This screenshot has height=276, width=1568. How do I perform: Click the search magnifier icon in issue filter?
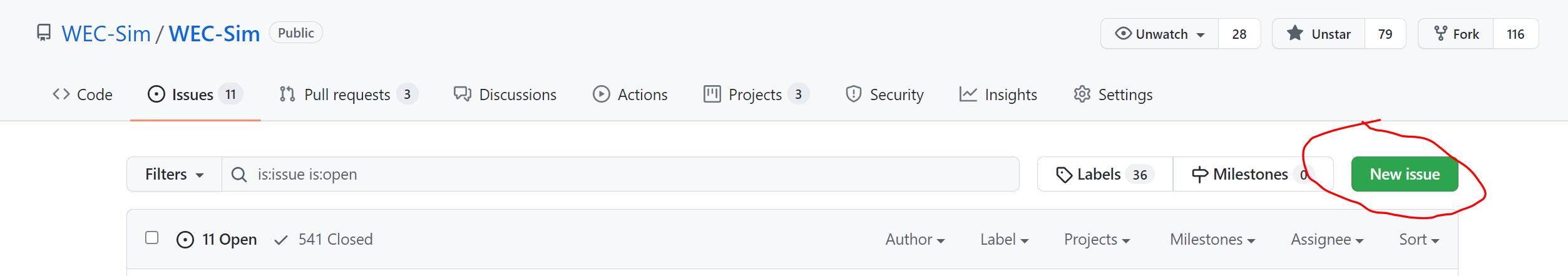[239, 175]
